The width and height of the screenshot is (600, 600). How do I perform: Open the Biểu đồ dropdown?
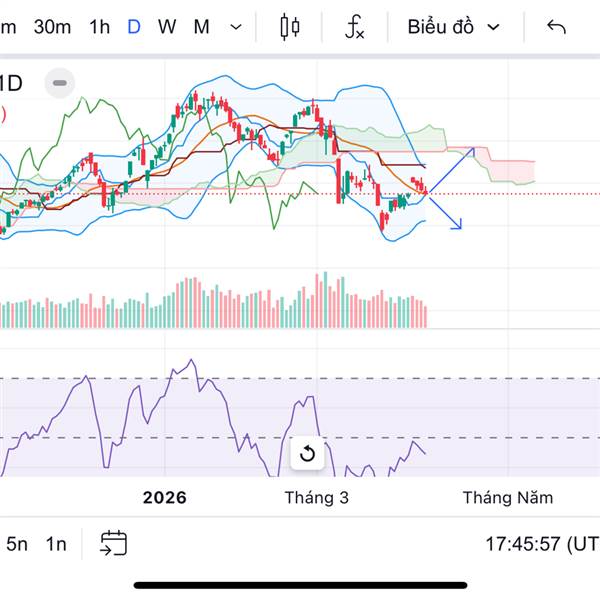(x=454, y=27)
